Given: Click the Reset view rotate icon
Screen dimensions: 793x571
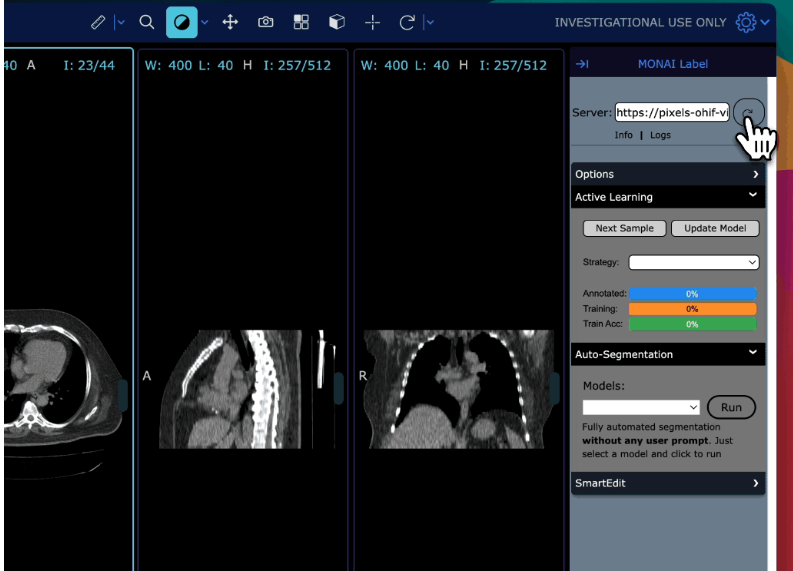Looking at the screenshot, I should click(407, 22).
